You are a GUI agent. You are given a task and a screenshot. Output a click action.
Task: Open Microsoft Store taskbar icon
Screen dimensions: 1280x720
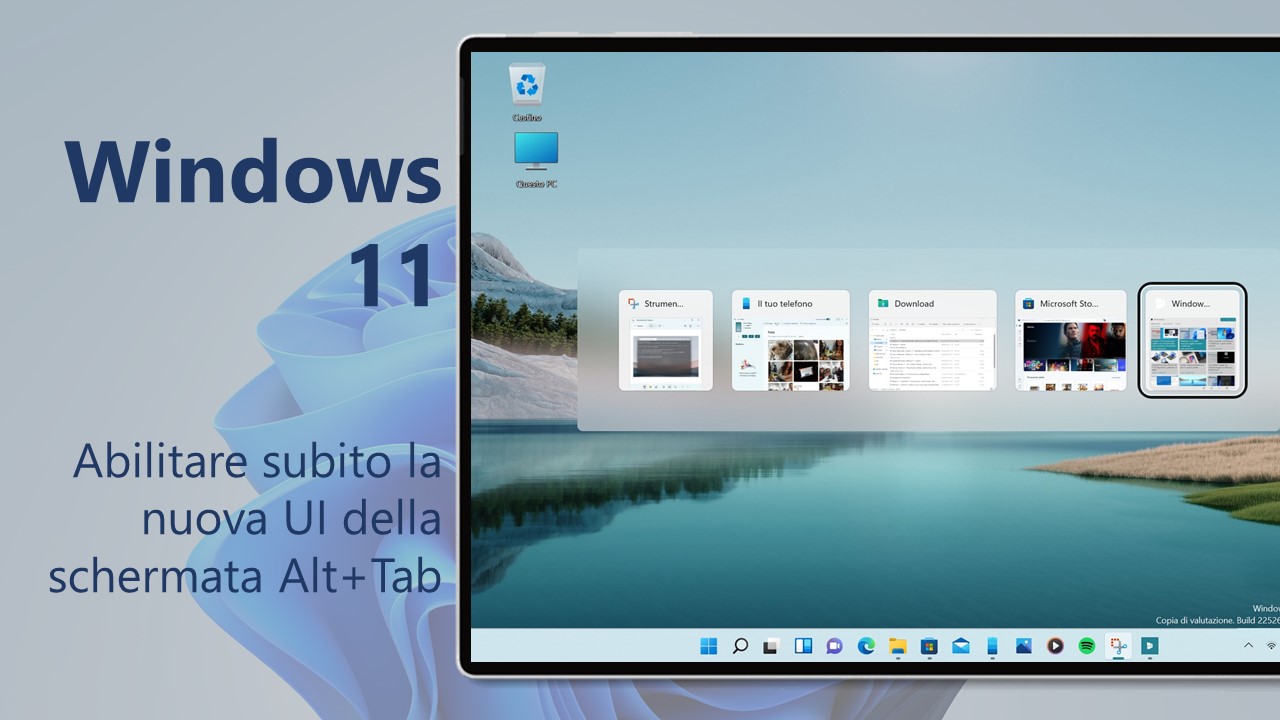coord(929,646)
